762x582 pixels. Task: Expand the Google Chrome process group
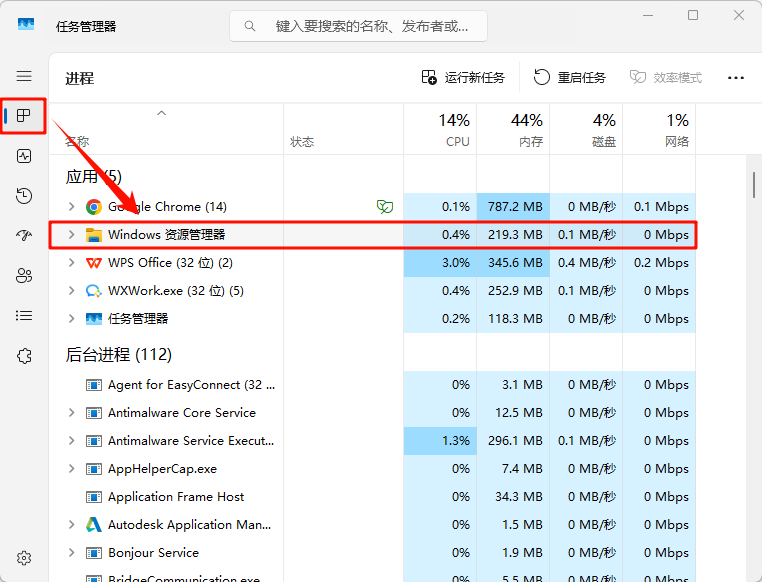[71, 207]
